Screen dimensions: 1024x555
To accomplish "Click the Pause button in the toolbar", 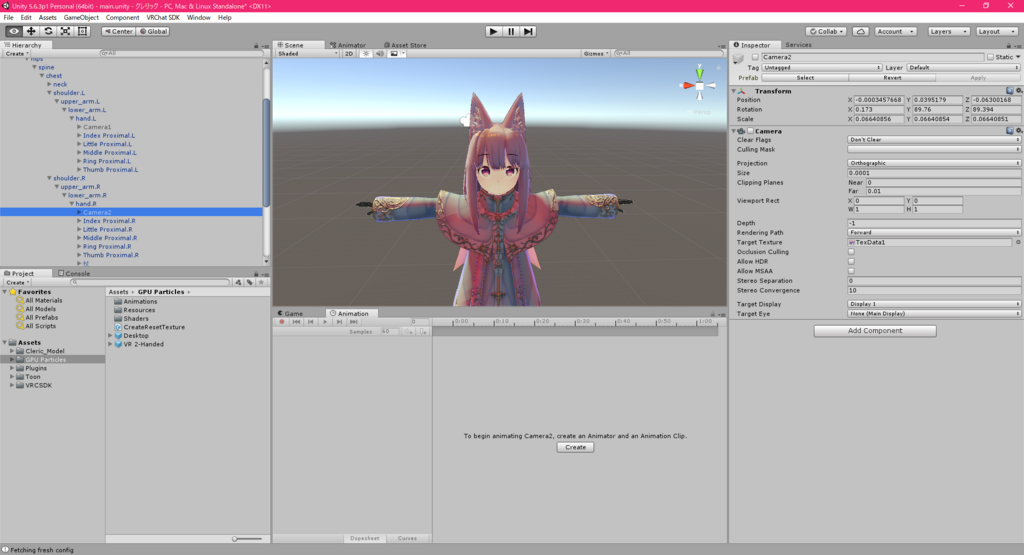I will point(511,31).
